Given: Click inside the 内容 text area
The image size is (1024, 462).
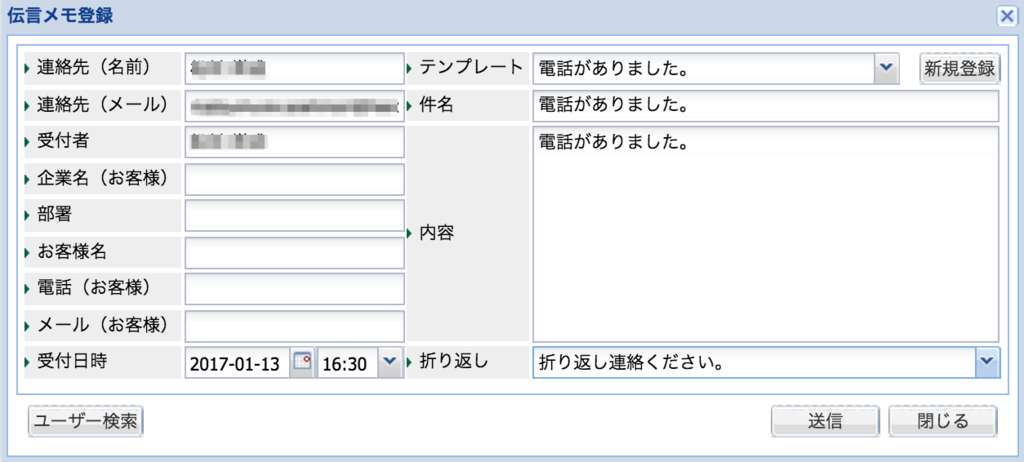Looking at the screenshot, I should pyautogui.click(x=765, y=234).
